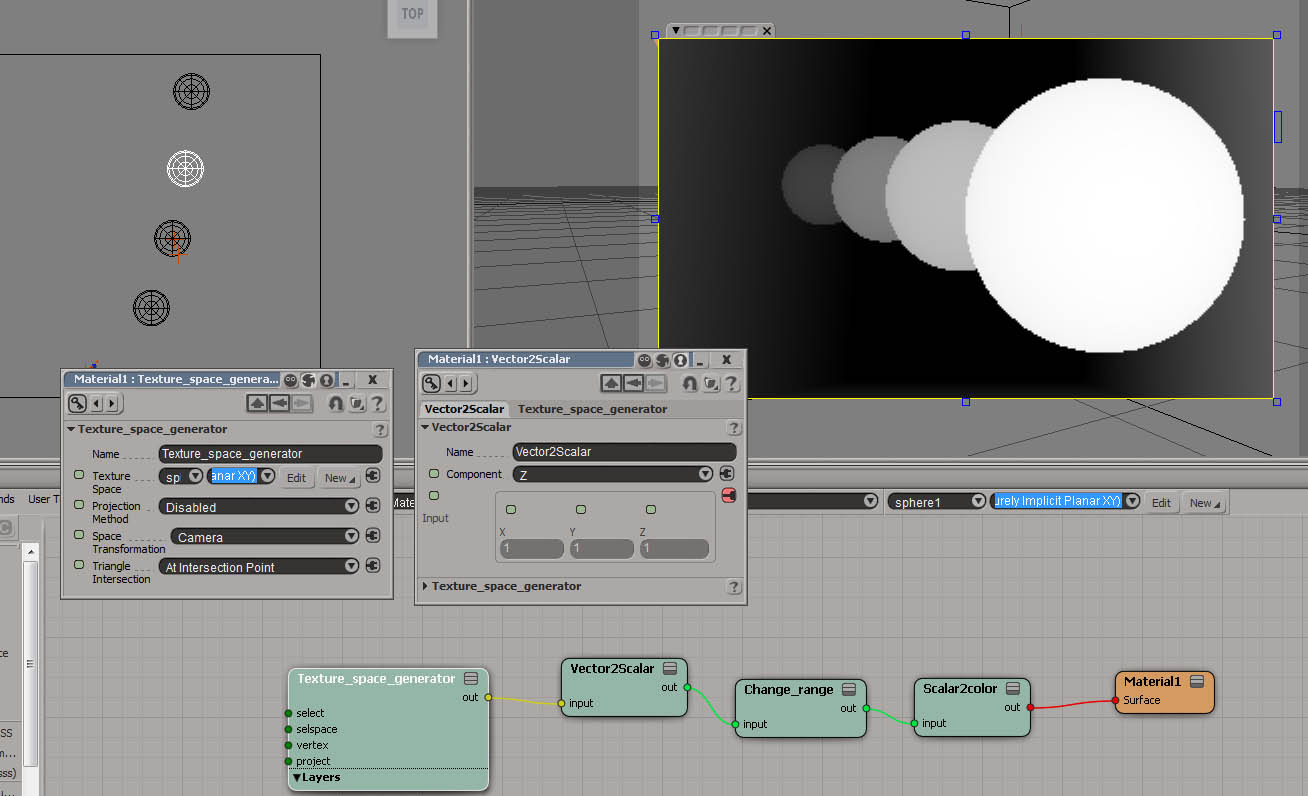The image size is (1308, 796).
Task: Toggle animation marker beside Component parameter
Action: [434, 474]
